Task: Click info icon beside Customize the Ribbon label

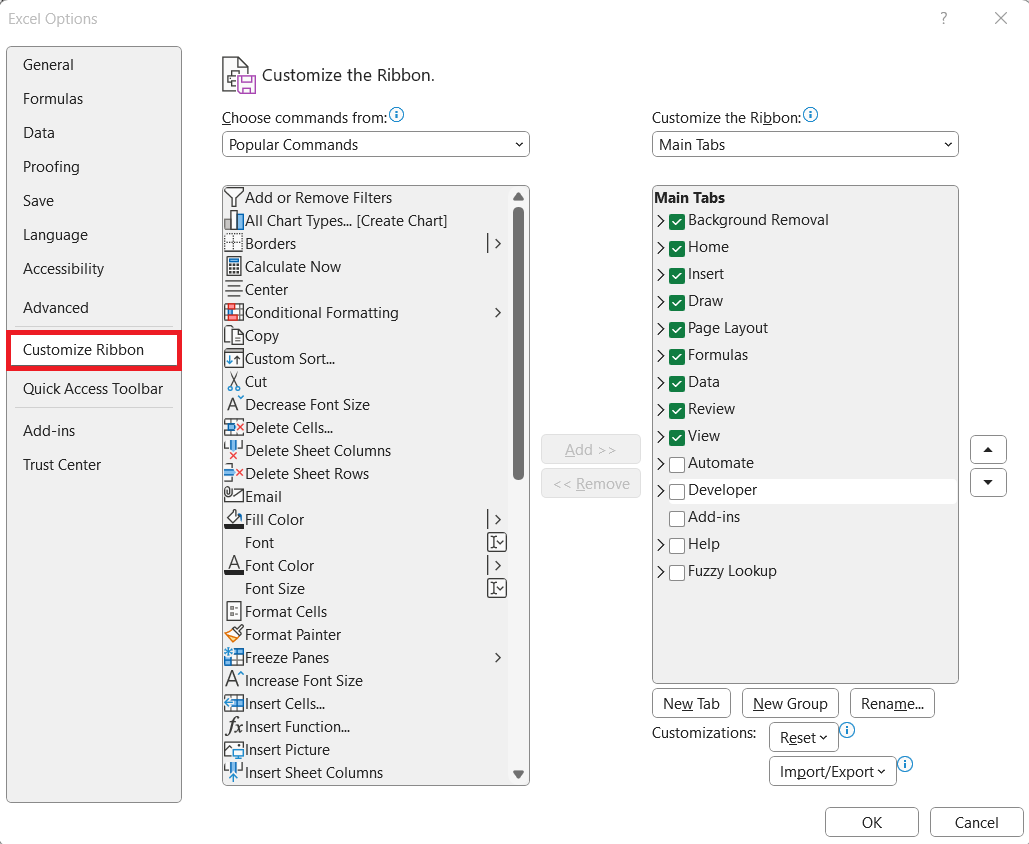Action: click(810, 116)
